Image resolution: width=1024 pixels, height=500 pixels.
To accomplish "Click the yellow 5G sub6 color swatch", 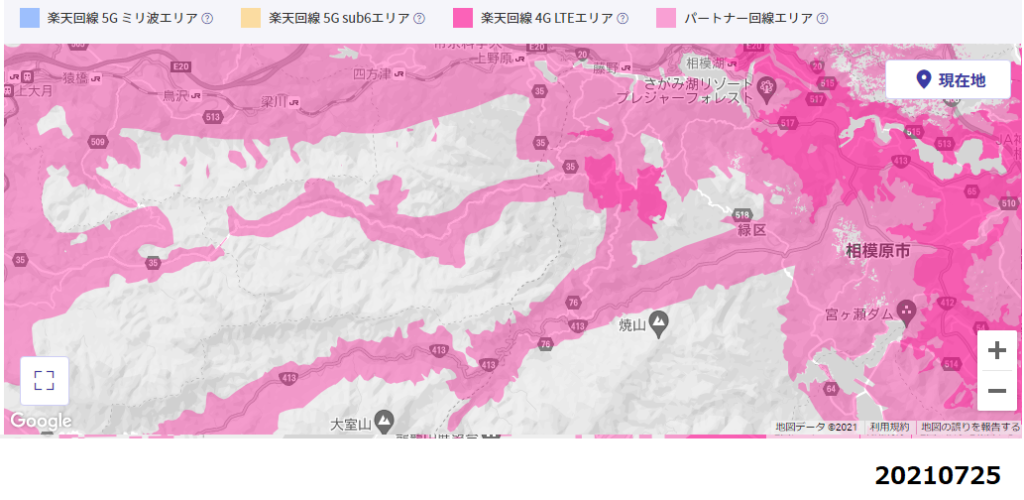I will point(249,18).
